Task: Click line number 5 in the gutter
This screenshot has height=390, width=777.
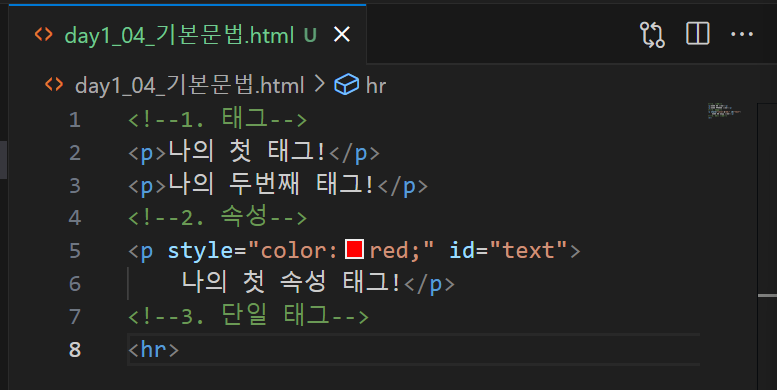Action: tap(74, 251)
